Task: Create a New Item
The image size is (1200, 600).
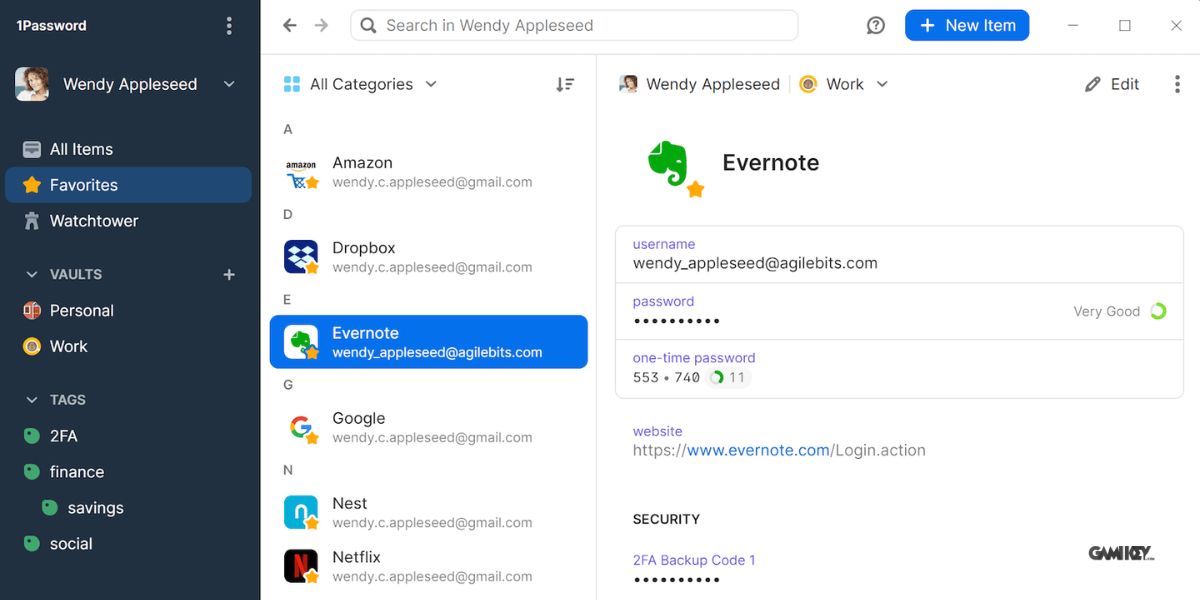Action: [x=967, y=26]
